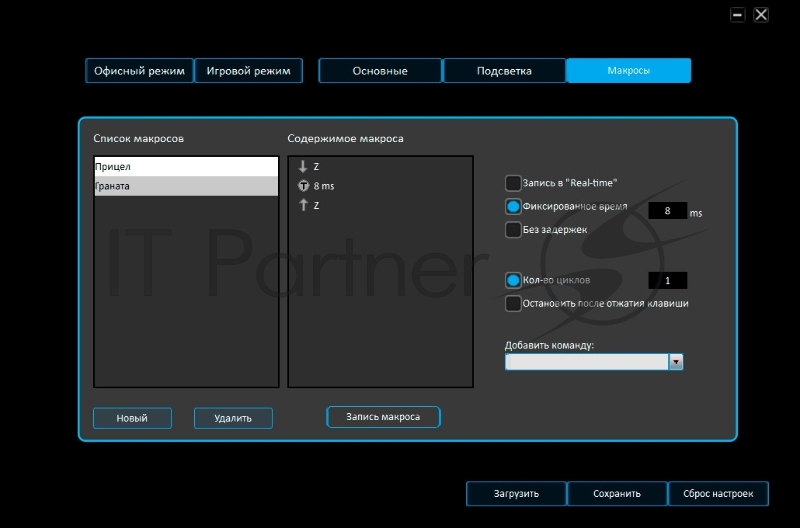800x528 pixels.
Task: Check the "Без задержек" option
Action: 513,230
